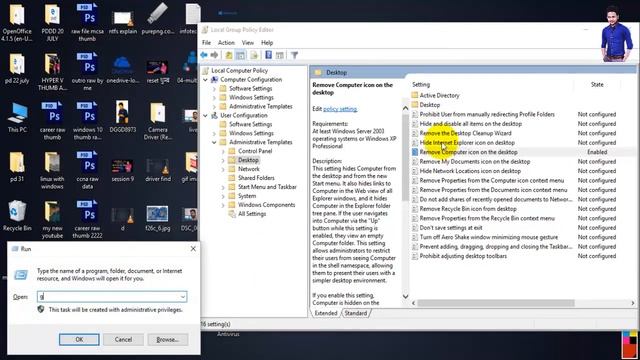Select the This PC desktop icon
Viewport: 640px width, 360px height.
tap(17, 117)
